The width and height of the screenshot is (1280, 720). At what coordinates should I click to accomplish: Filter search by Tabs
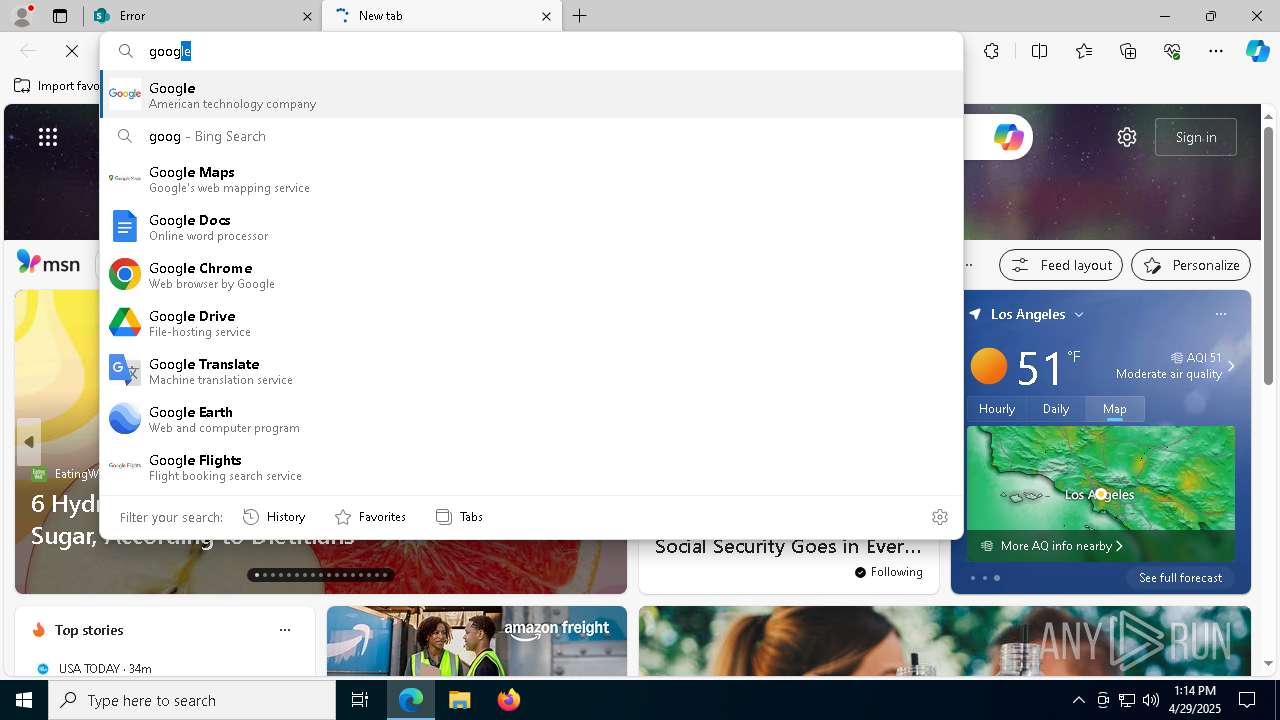pyautogui.click(x=459, y=517)
